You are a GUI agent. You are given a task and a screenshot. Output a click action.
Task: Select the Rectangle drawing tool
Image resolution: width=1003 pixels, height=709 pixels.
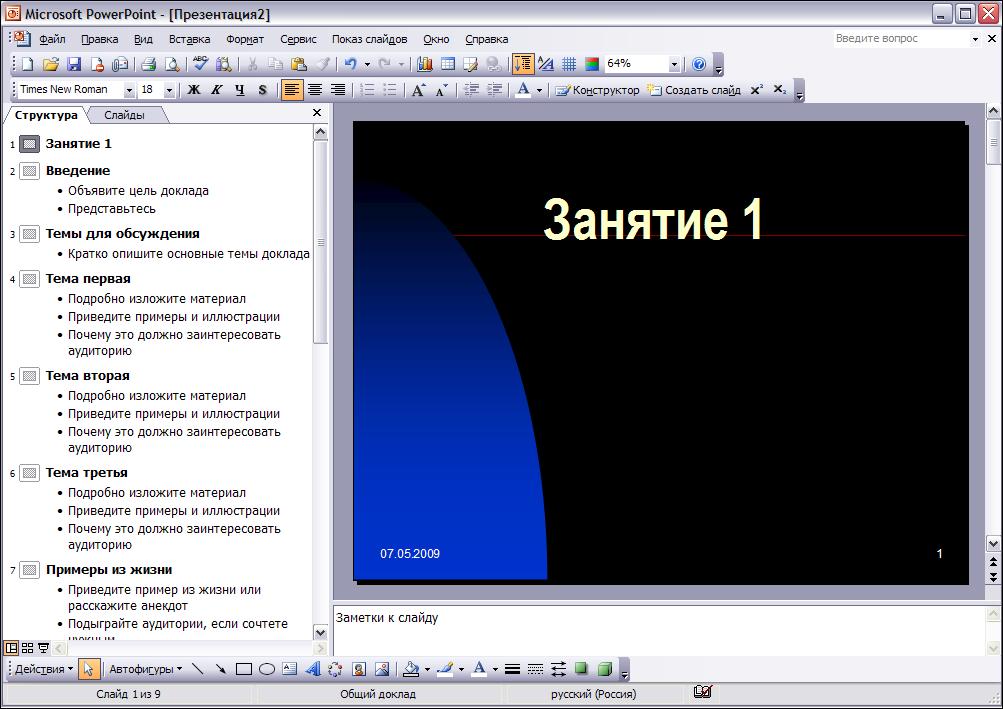244,669
